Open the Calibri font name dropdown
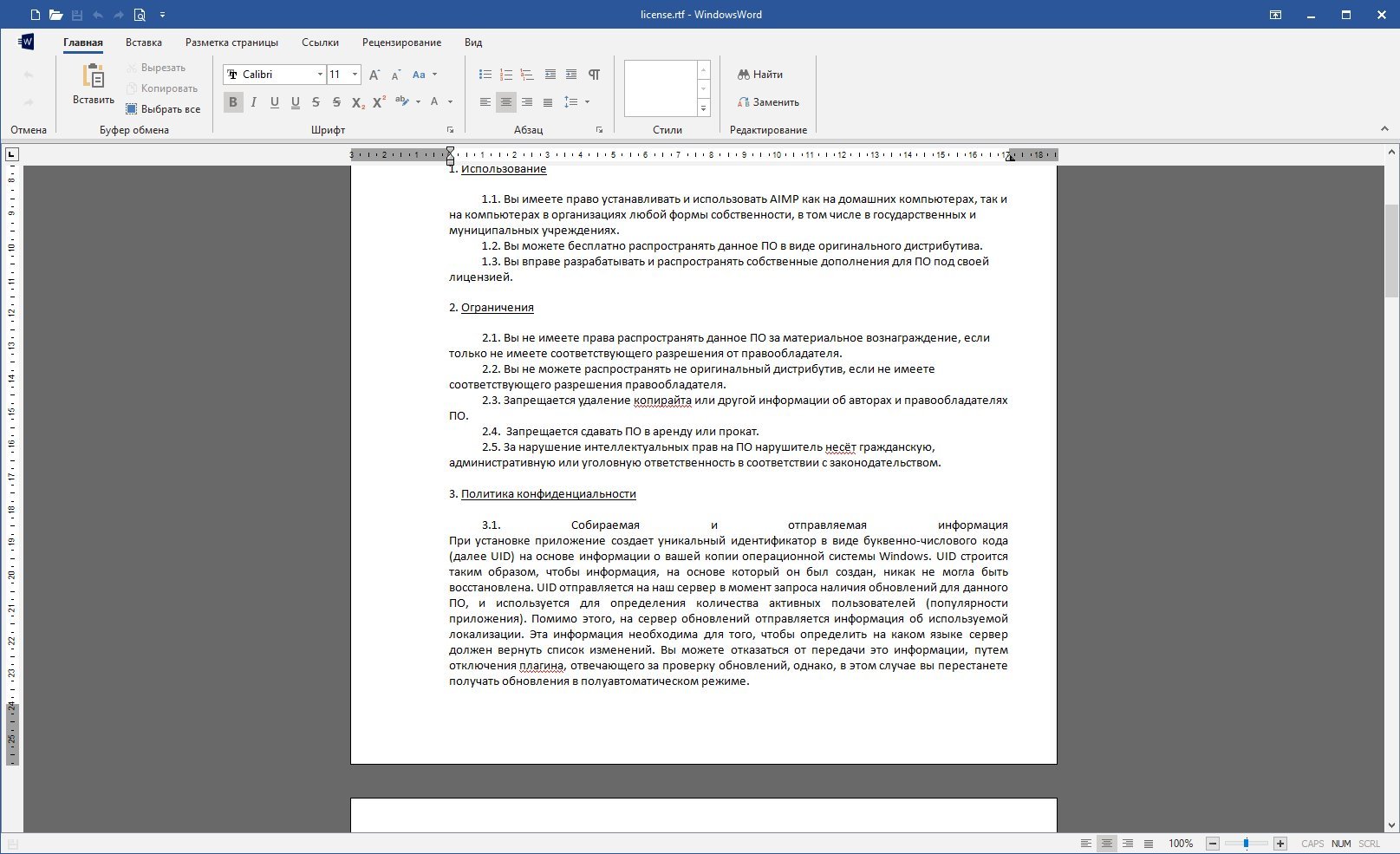1400x854 pixels. [320, 75]
